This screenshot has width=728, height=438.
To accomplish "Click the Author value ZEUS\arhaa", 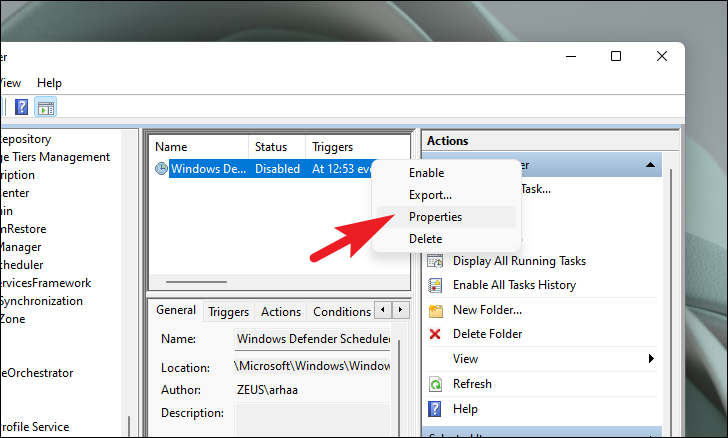I will point(267,390).
